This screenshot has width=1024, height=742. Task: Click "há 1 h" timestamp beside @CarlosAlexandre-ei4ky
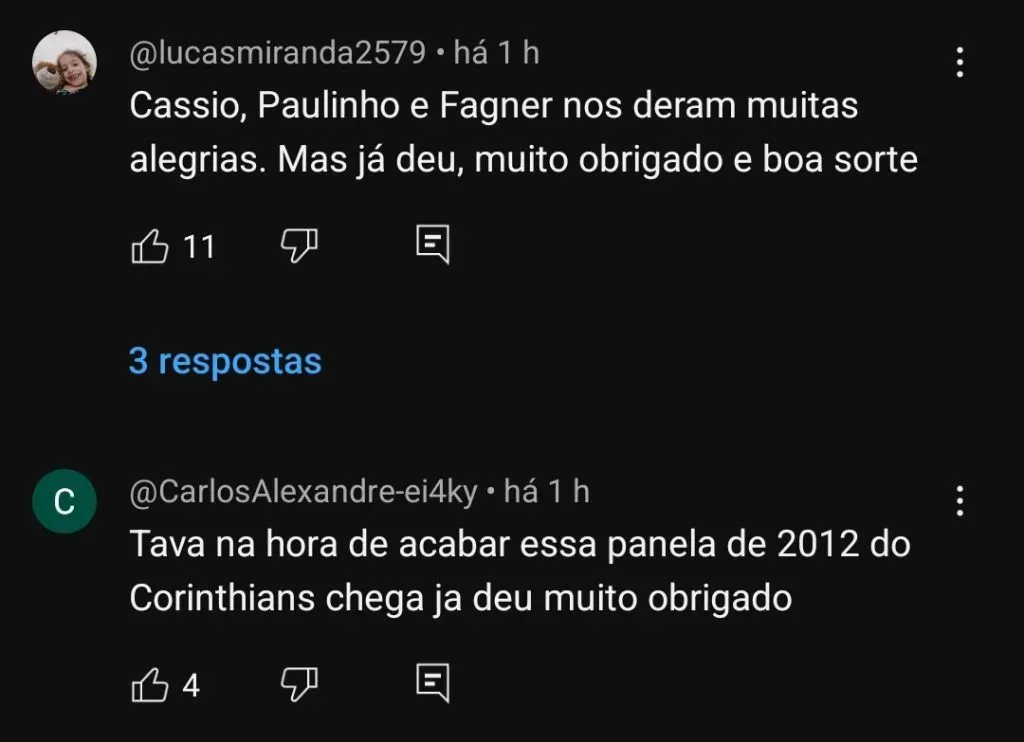(x=547, y=491)
